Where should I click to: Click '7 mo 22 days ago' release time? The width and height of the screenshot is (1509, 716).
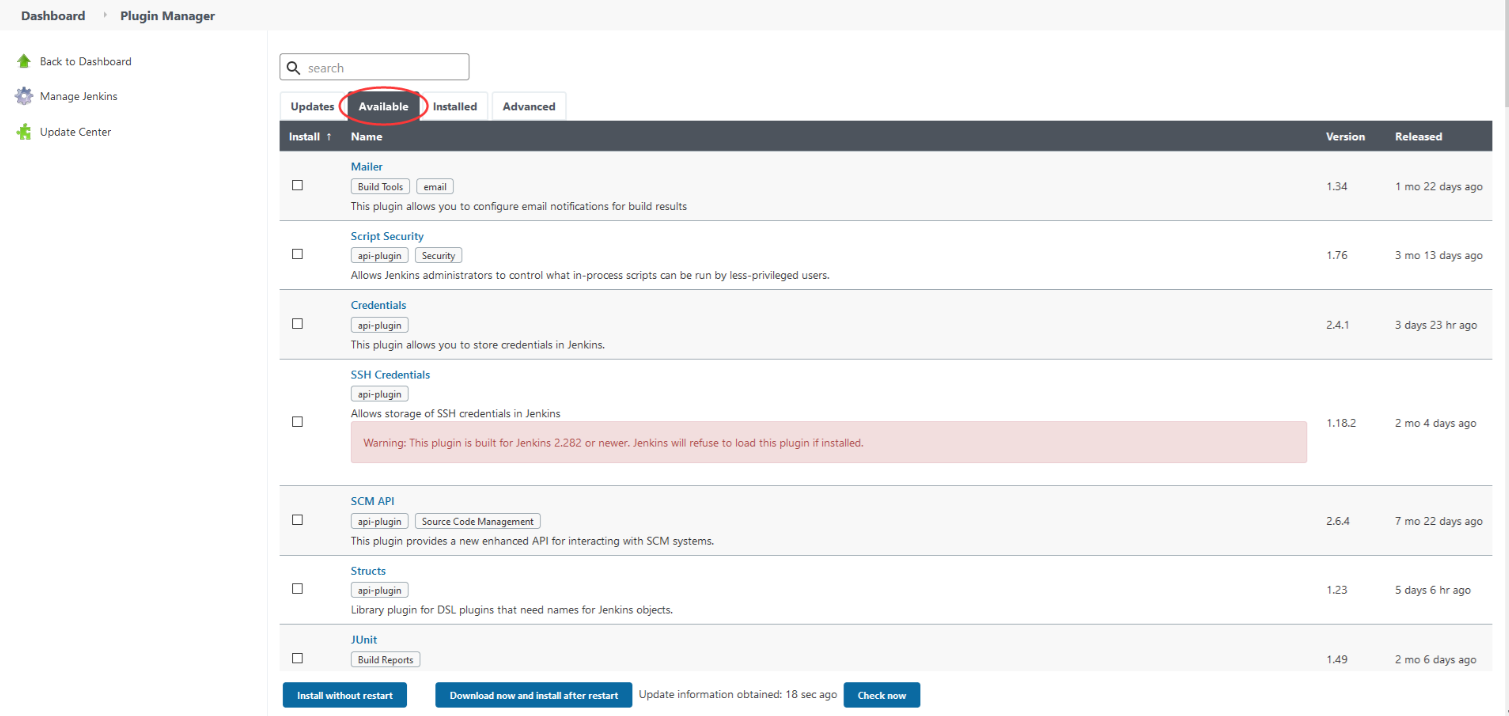point(1439,521)
